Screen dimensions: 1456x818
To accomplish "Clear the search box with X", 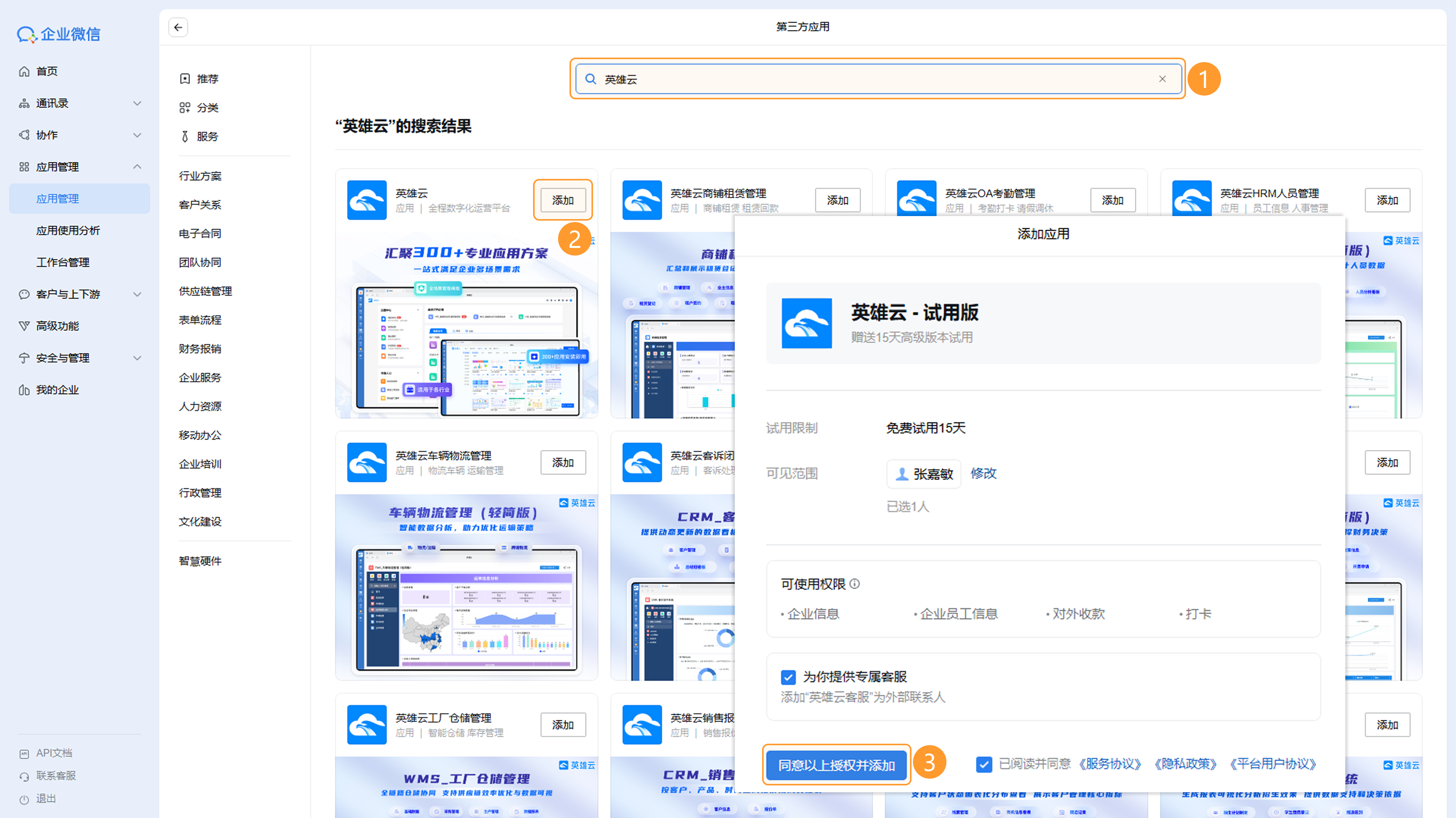I will (x=1162, y=79).
